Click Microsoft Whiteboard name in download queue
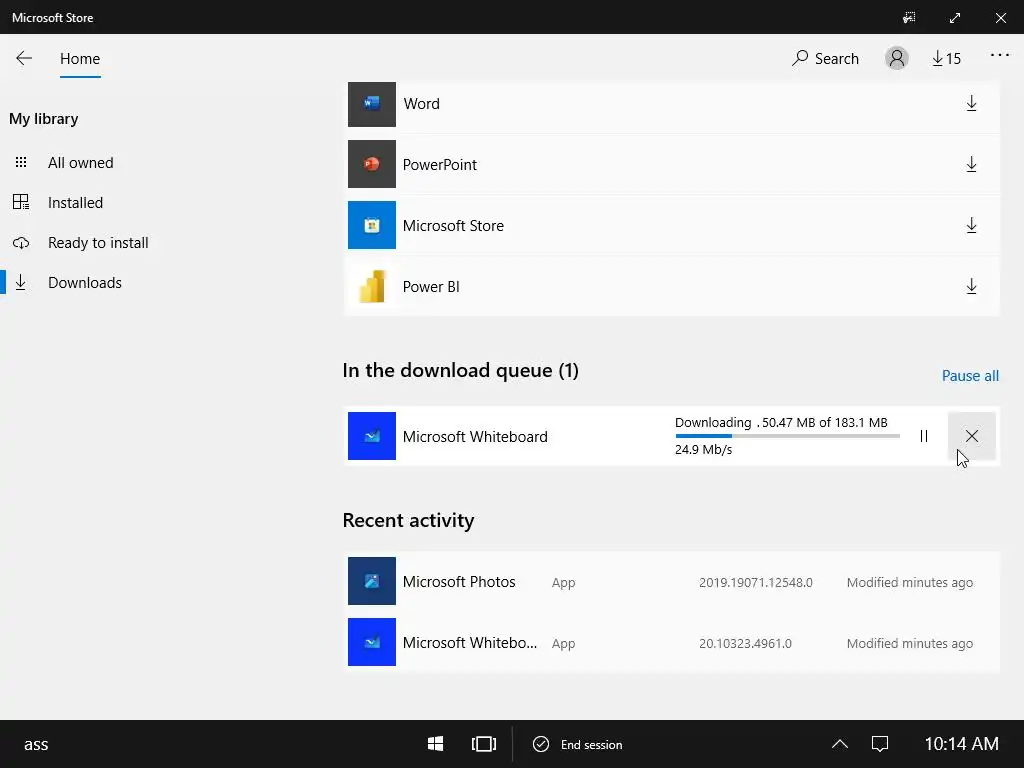This screenshot has width=1024, height=768. coord(475,436)
